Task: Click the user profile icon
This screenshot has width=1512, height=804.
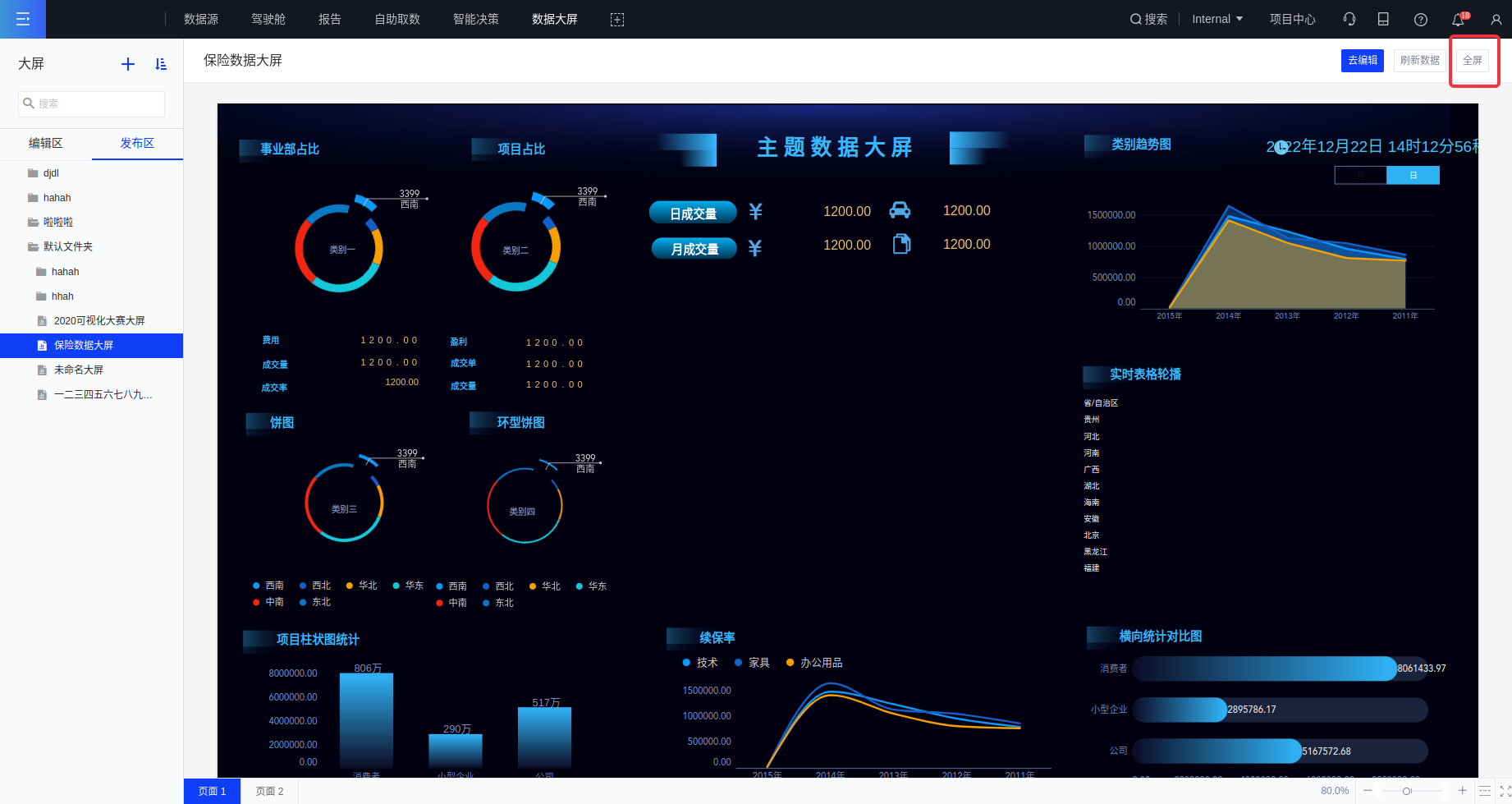Action: (1496, 19)
